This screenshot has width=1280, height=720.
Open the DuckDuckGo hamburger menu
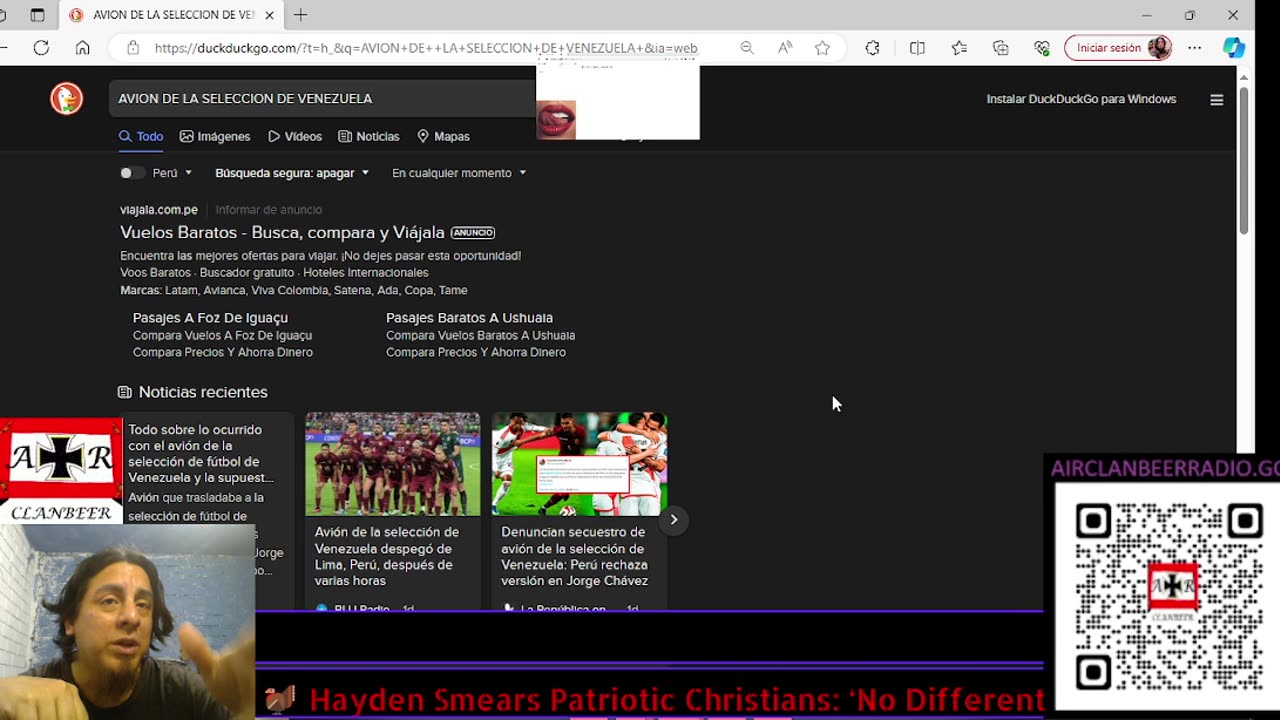pos(1217,99)
